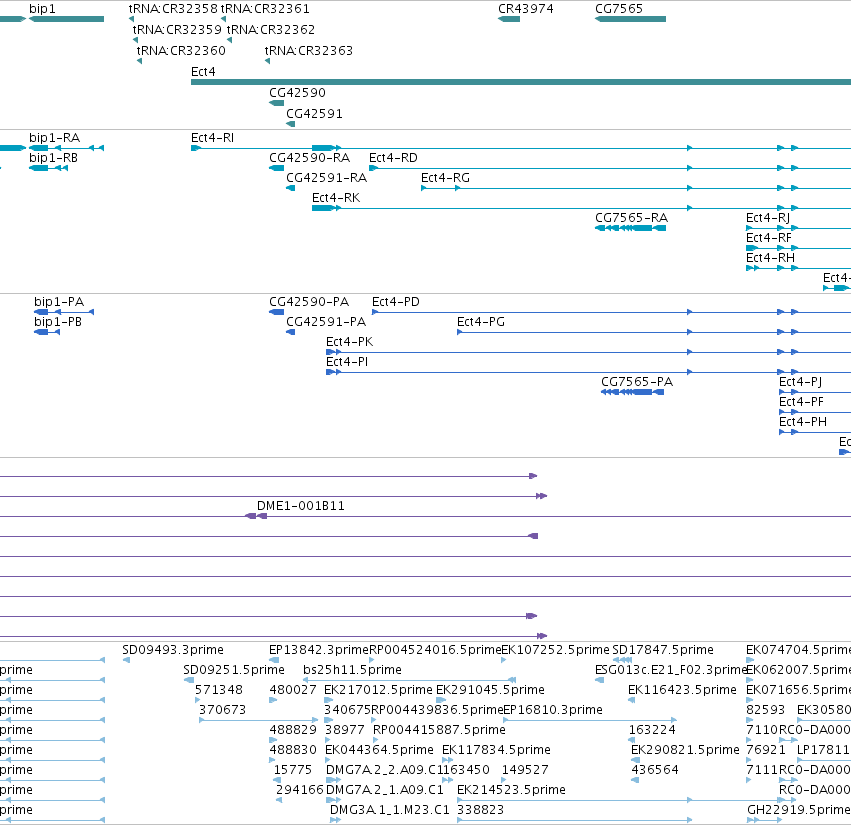Select the 488829 feature label
The image size is (851, 825).
pyautogui.click(x=293, y=730)
